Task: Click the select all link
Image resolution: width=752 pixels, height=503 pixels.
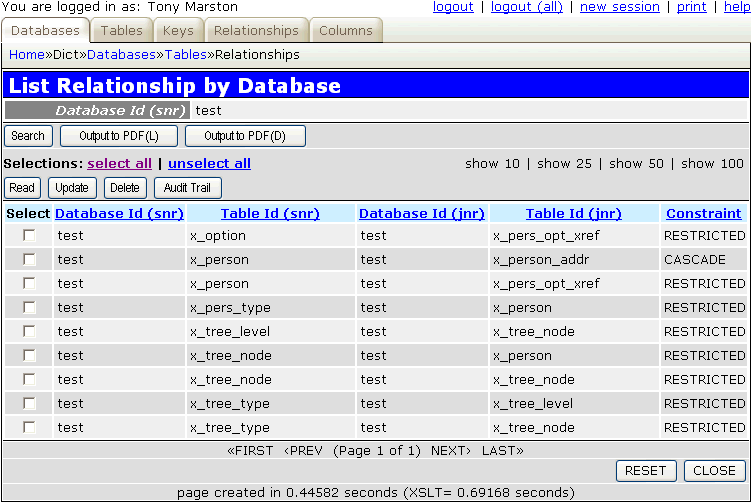Action: [120, 163]
